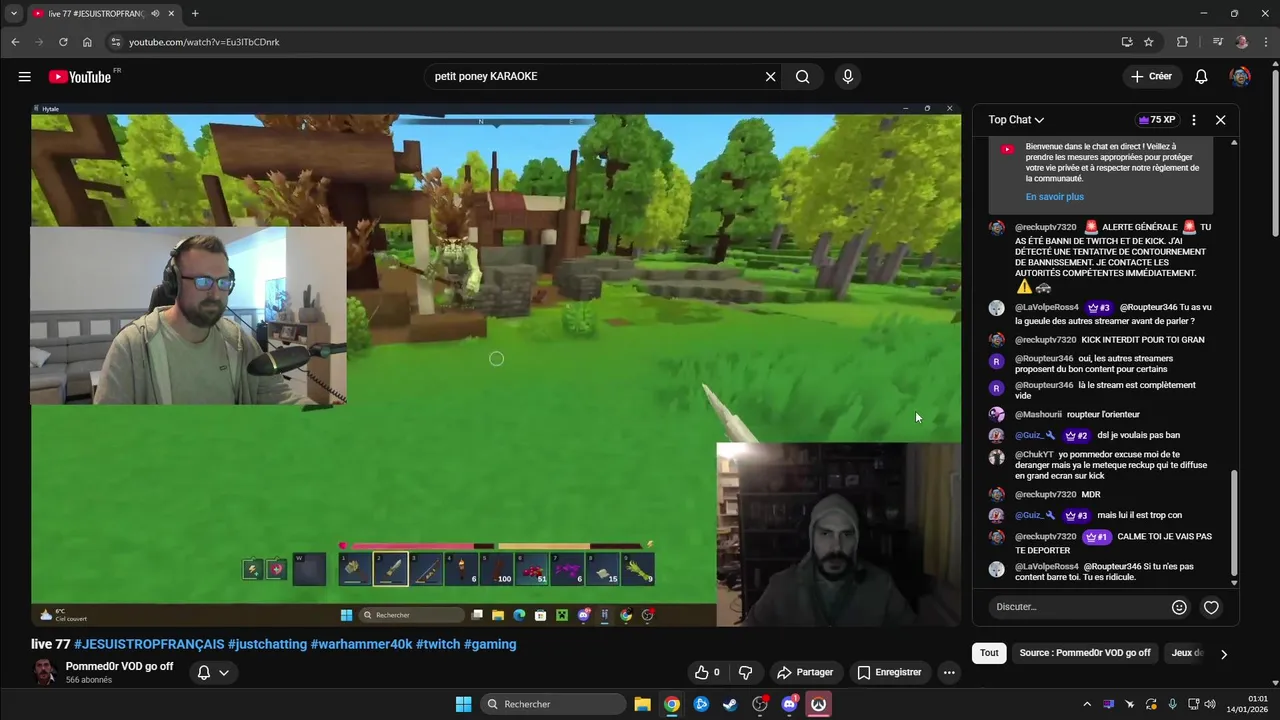Open the 75 XP points badge
The height and width of the screenshot is (720, 1280).
click(1156, 120)
